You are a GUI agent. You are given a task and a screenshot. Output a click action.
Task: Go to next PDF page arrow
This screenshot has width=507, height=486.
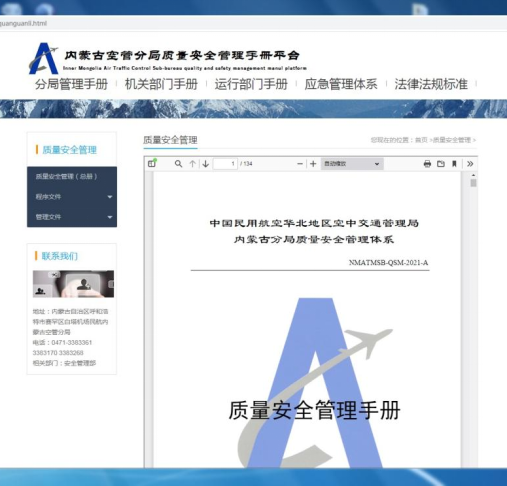(206, 164)
